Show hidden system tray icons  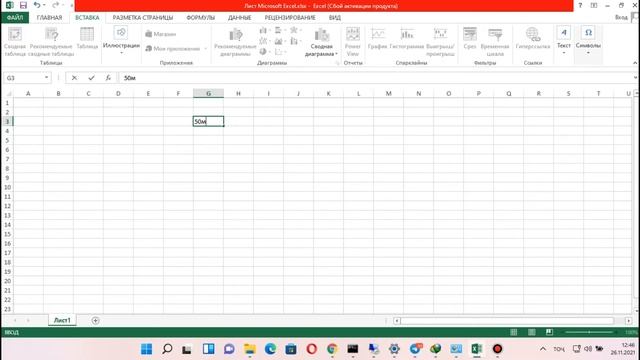click(543, 349)
